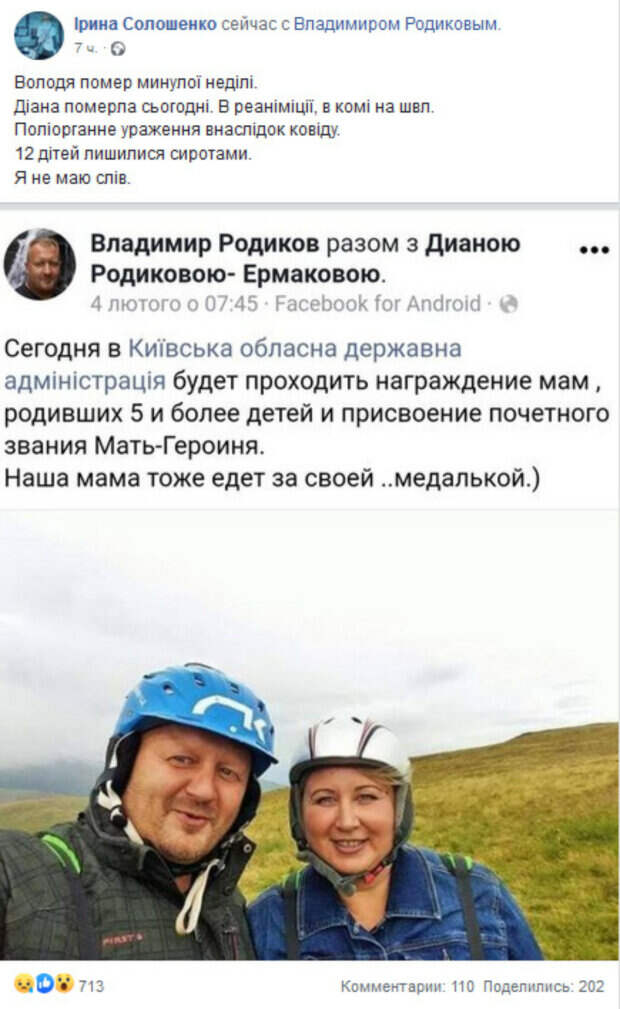Click the Ірина Солошенко name link
The width and height of the screenshot is (620, 1009).
[145, 24]
